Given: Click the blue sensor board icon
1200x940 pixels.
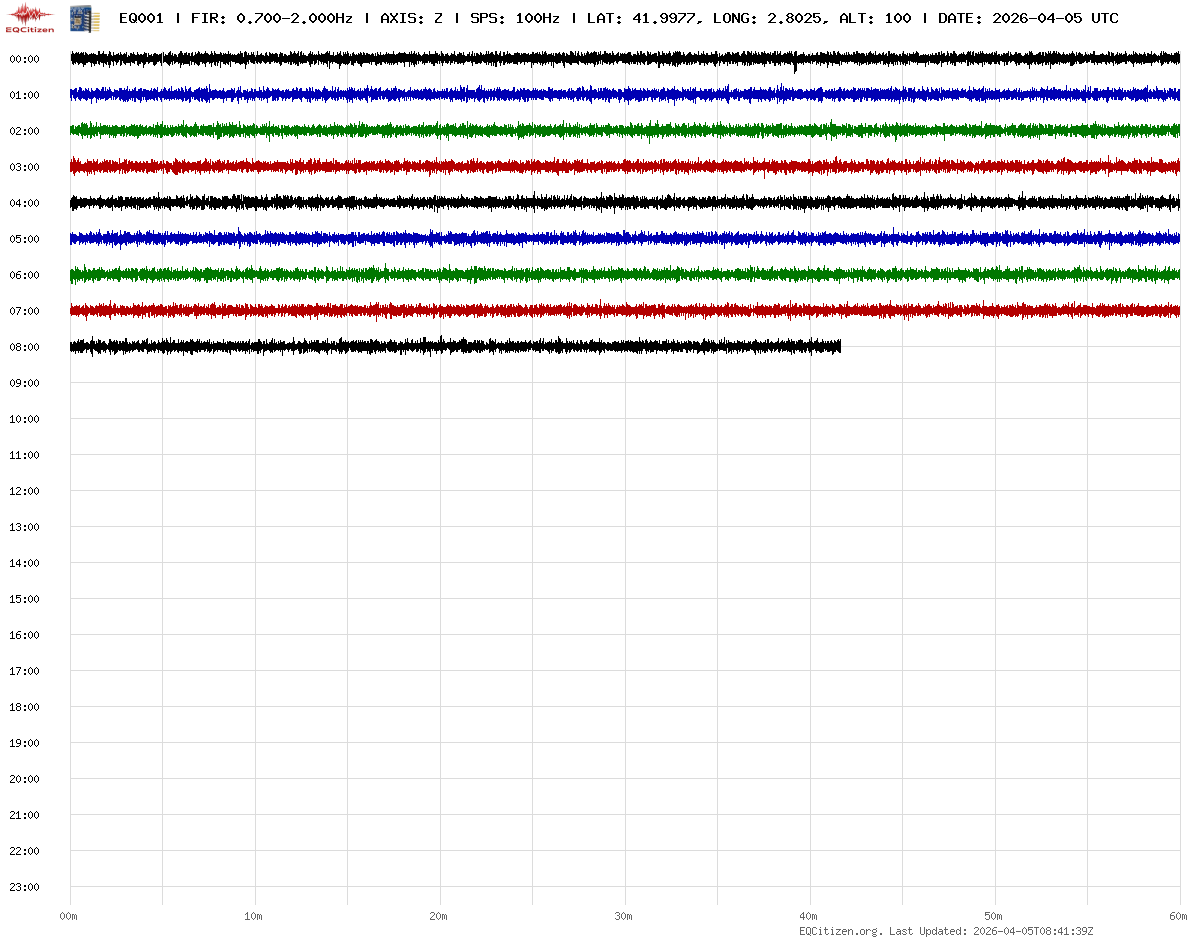Looking at the screenshot, I should (85, 17).
